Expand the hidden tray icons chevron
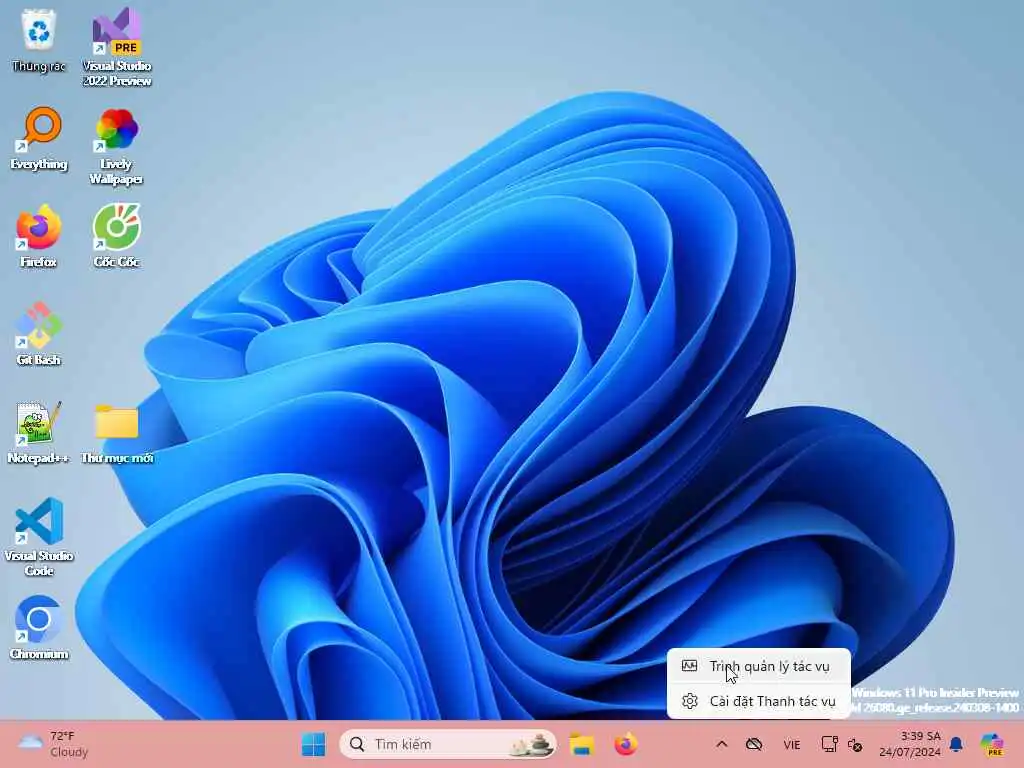 722,744
